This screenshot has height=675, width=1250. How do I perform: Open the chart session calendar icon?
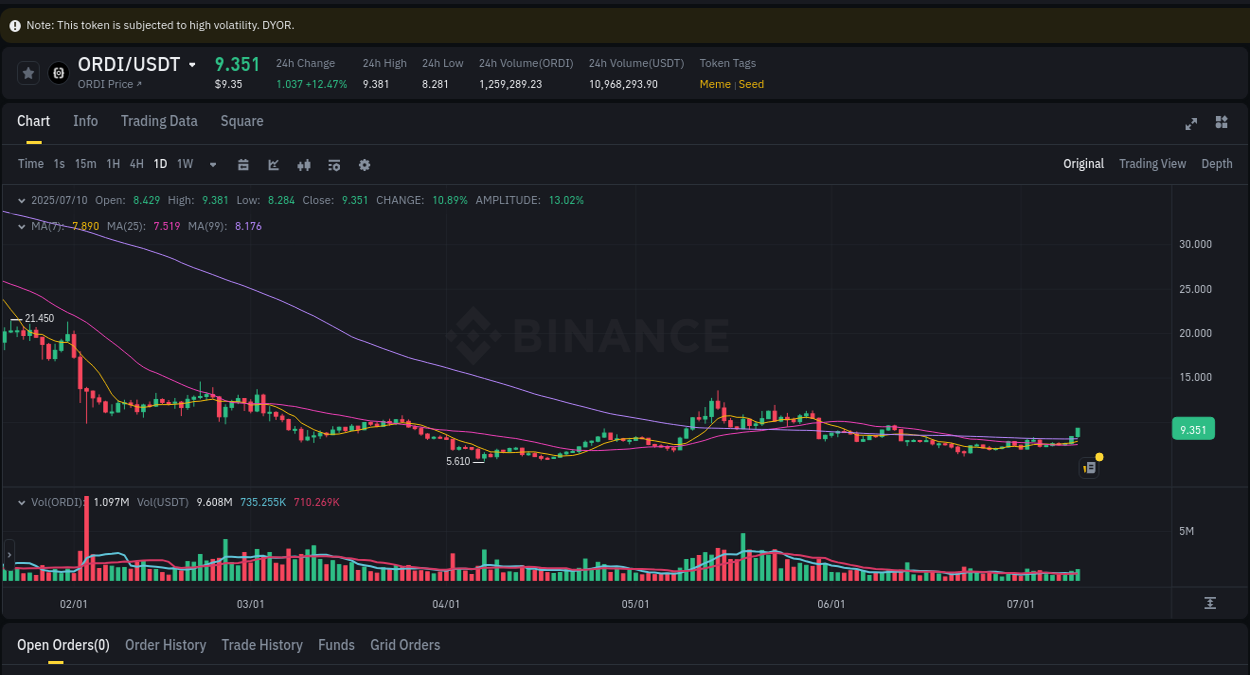[243, 164]
